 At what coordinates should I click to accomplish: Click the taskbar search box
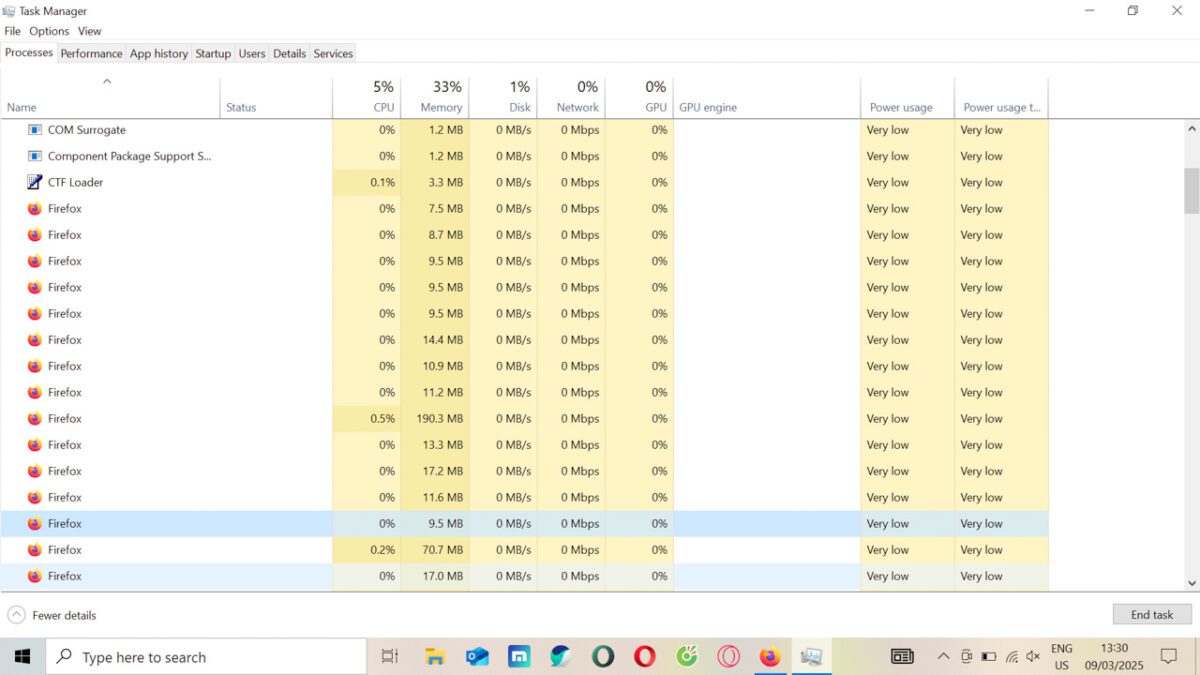pyautogui.click(x=207, y=657)
